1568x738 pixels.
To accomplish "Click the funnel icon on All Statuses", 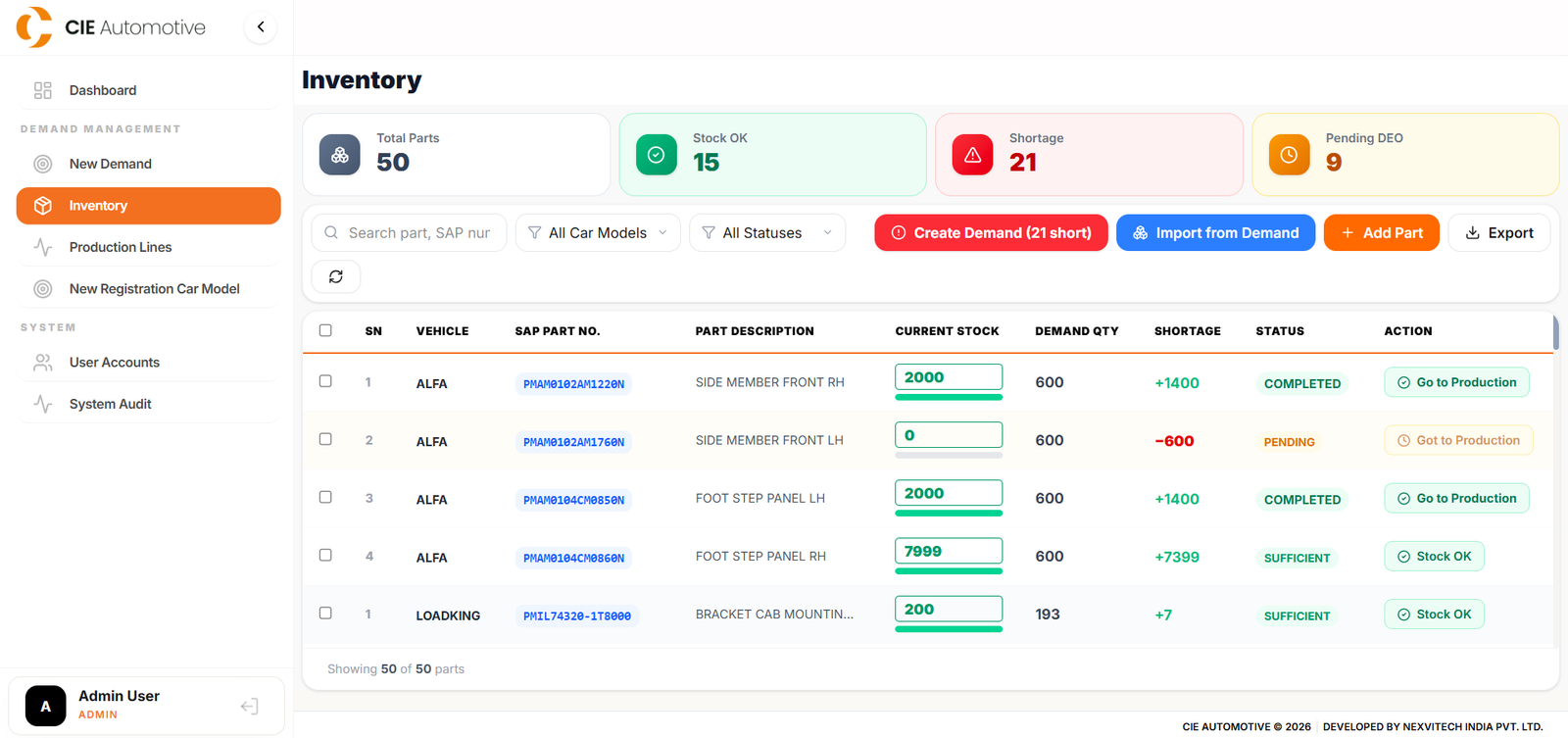I will tap(709, 232).
